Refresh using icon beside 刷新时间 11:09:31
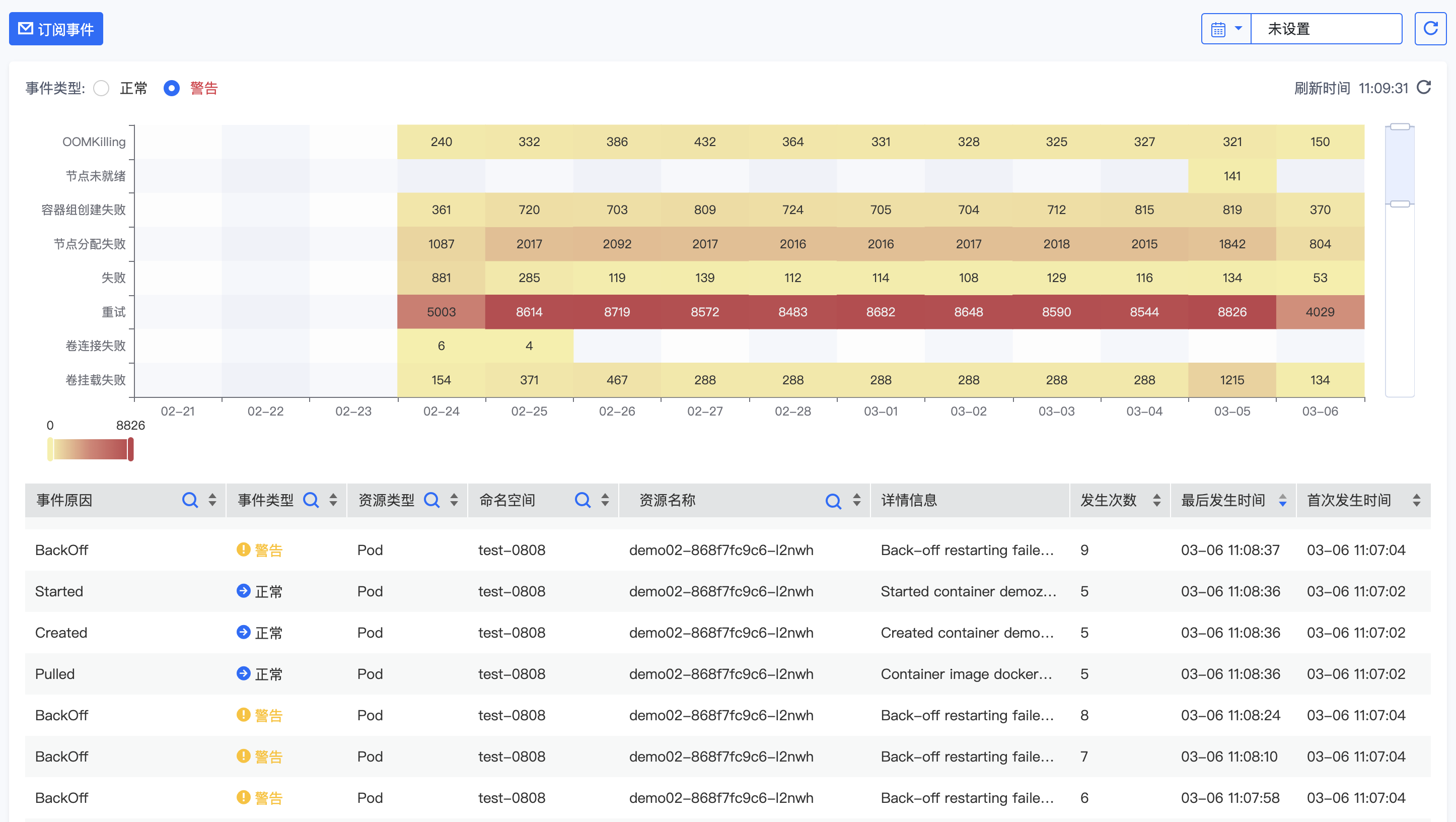Viewport: 1456px width, 822px height. point(1424,88)
